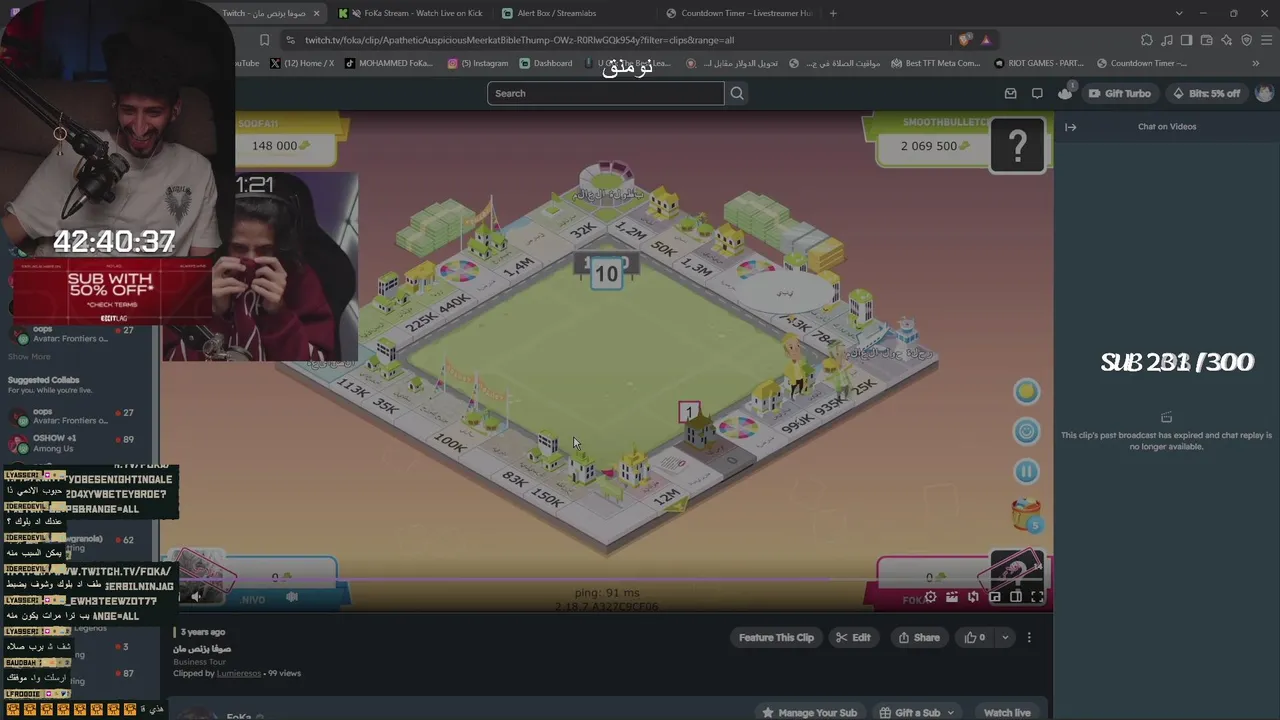The height and width of the screenshot is (720, 1280).
Task: Open the Twitch inbox mail icon
Action: [x=1010, y=93]
